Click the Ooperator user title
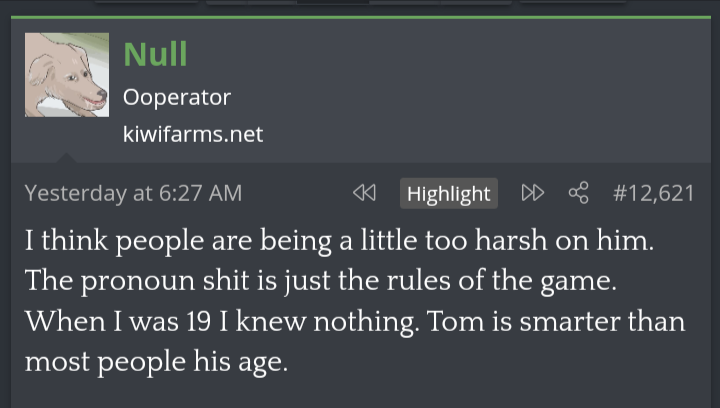Viewport: 720px width, 408px height. click(177, 97)
